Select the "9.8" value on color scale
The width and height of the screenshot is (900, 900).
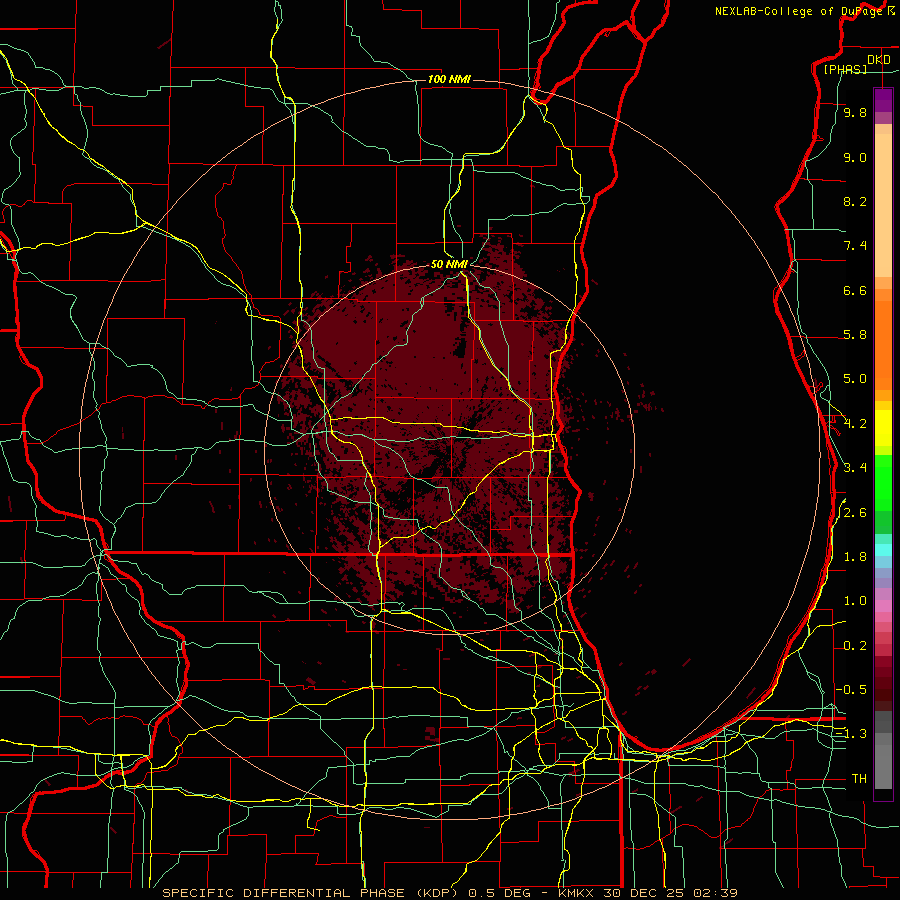click(x=855, y=112)
